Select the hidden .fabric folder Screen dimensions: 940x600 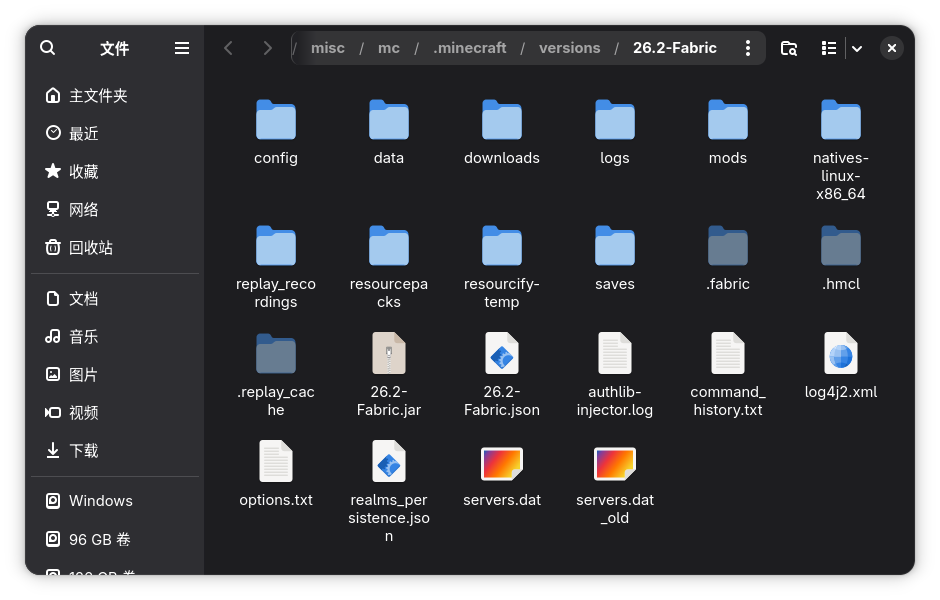(x=728, y=258)
